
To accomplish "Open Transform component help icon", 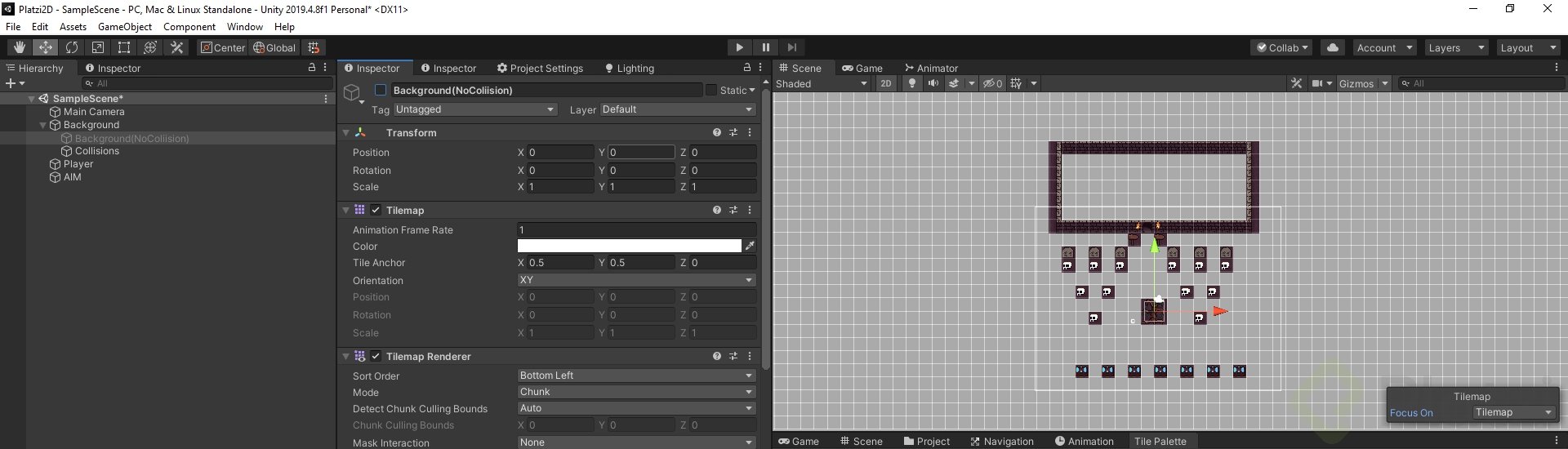I will (x=716, y=132).
